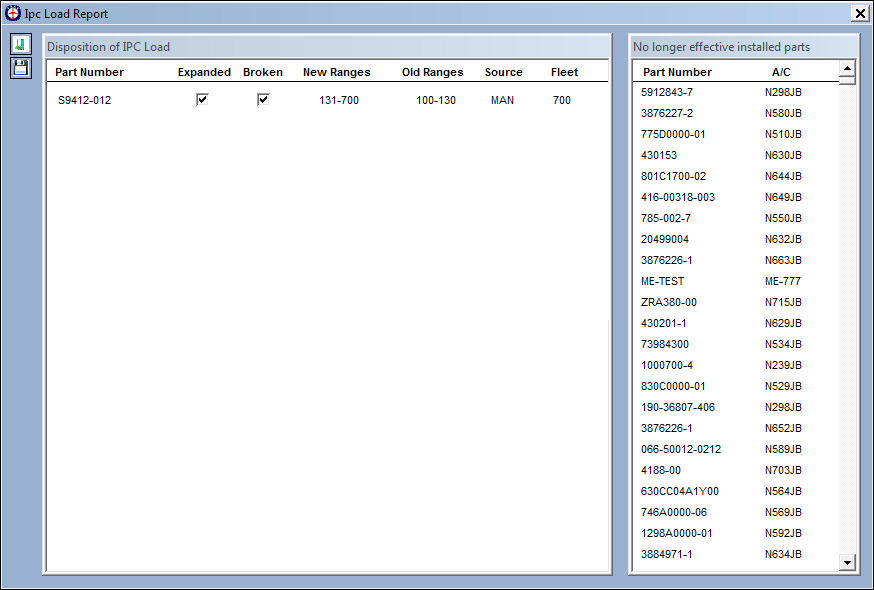Click the floppy disk save icon
Screen dimensions: 874x590
click(x=21, y=68)
